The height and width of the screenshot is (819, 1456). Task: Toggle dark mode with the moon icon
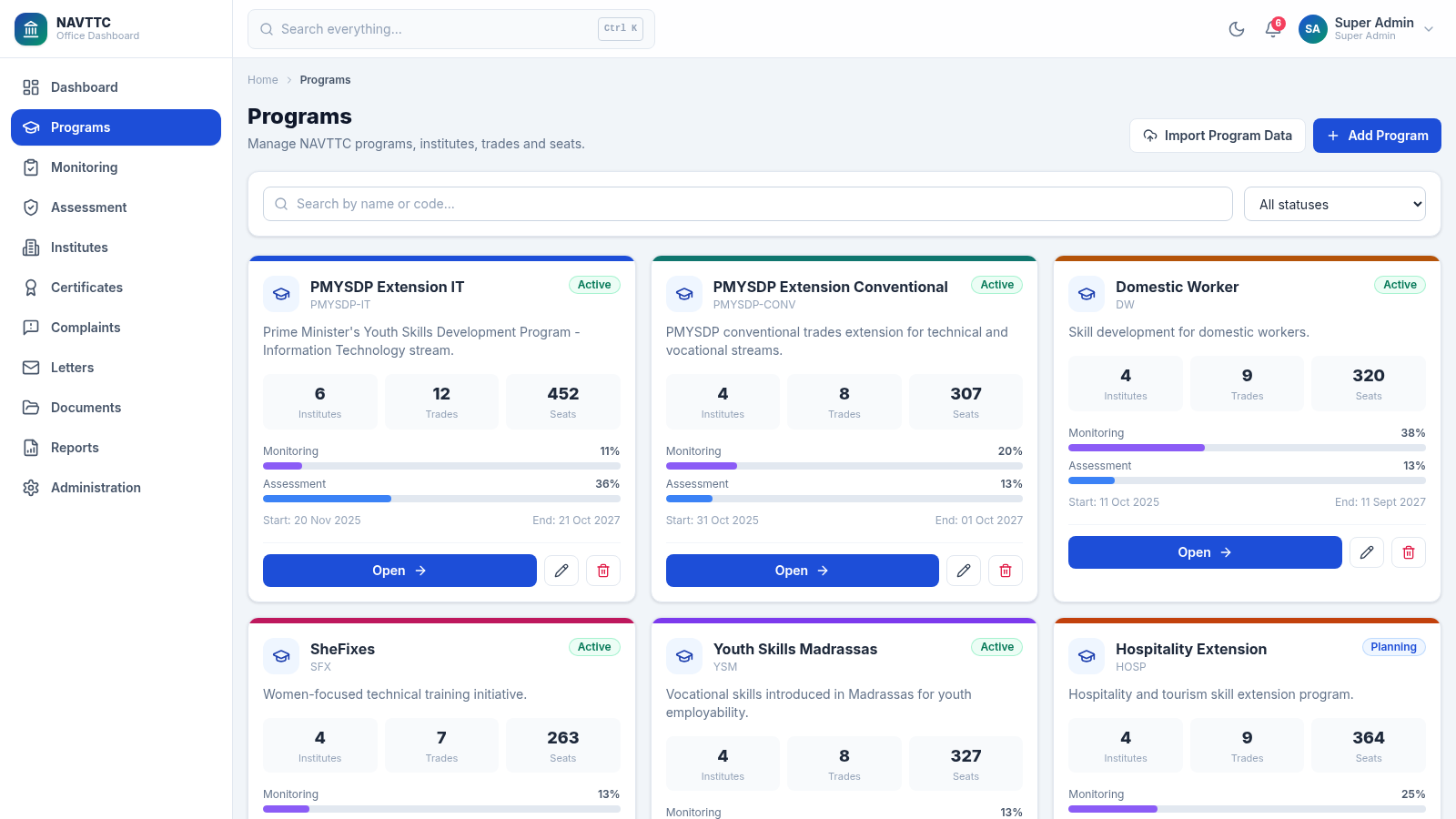point(1237,29)
